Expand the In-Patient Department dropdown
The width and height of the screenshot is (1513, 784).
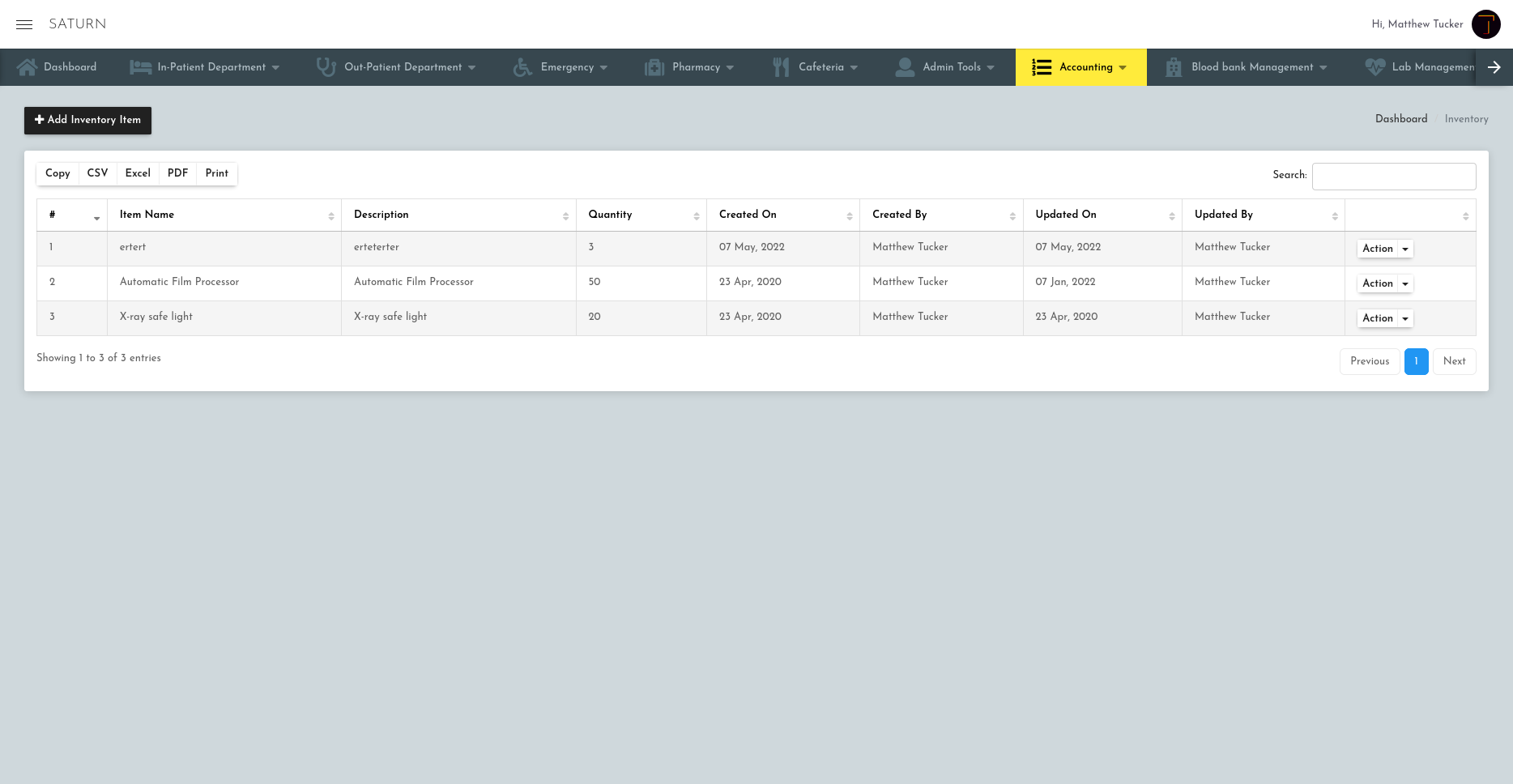pyautogui.click(x=276, y=68)
